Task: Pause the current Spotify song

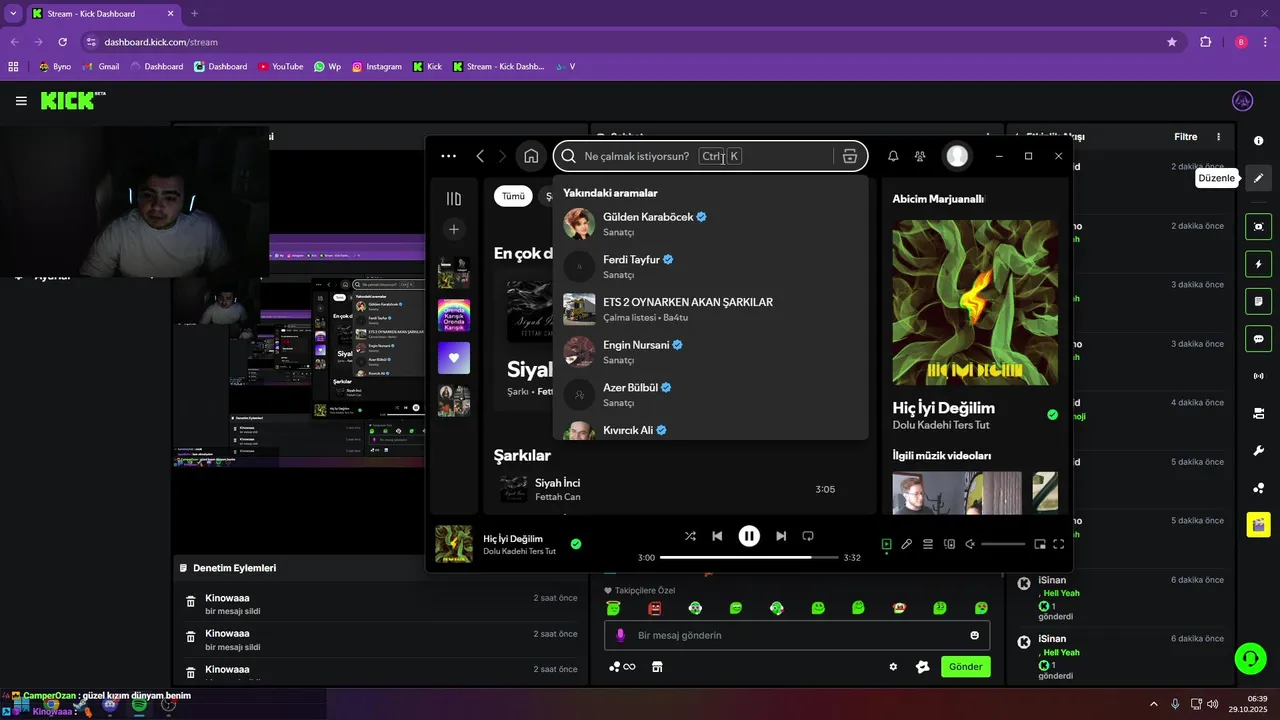Action: pyautogui.click(x=749, y=536)
